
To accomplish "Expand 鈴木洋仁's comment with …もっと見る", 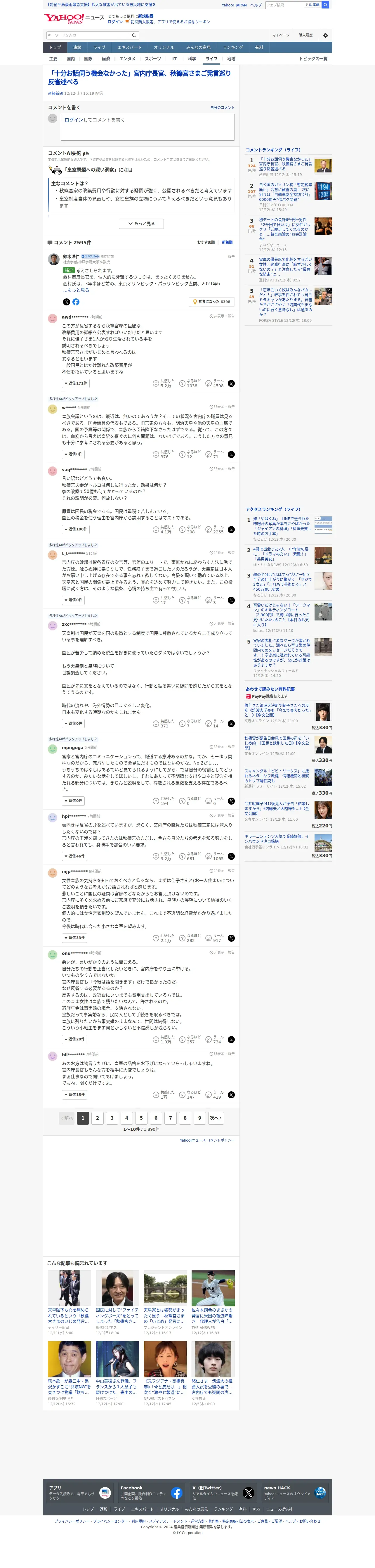I will coord(76,290).
